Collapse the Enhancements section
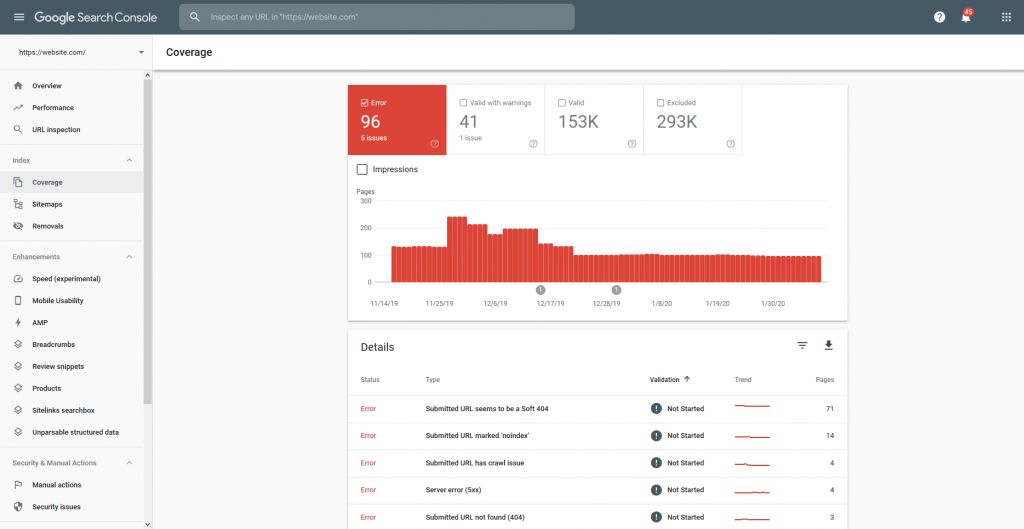 pyautogui.click(x=129, y=257)
